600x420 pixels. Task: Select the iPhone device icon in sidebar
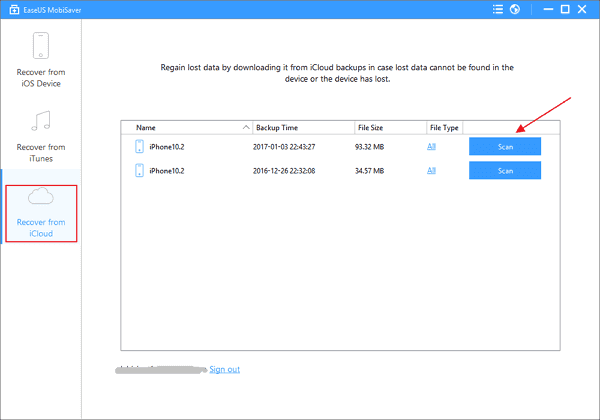41,48
